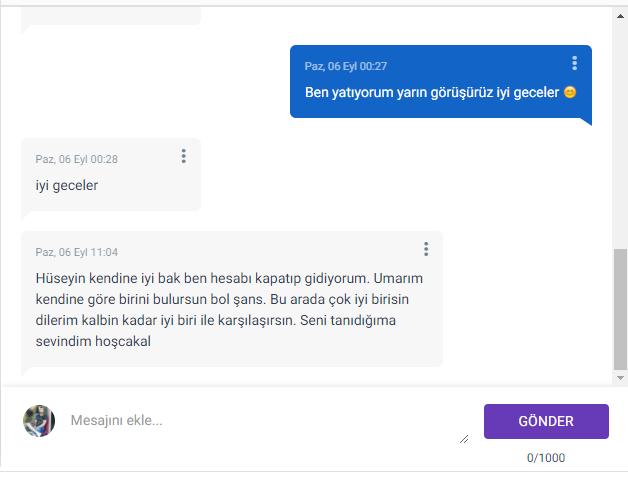Click the scrollbar up arrow

620,16
